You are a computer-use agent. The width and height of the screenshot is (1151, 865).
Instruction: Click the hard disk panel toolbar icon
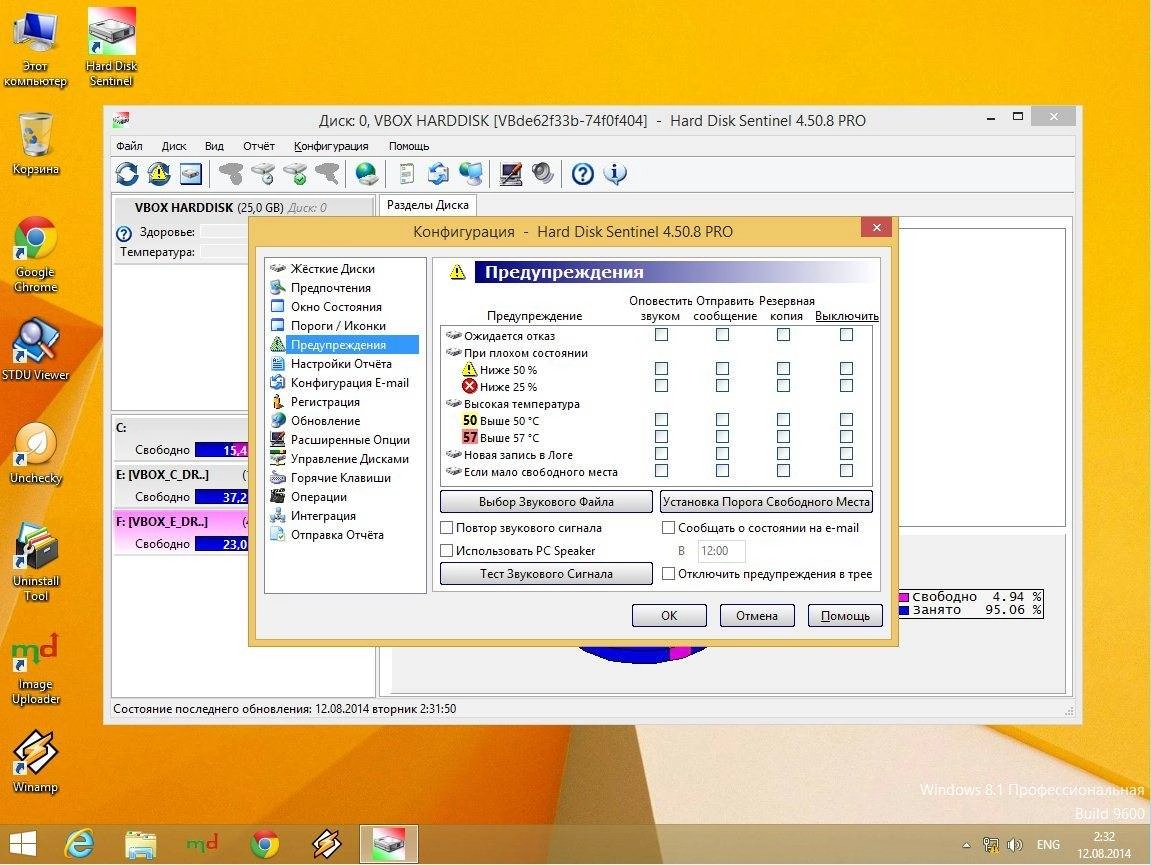tap(191, 174)
